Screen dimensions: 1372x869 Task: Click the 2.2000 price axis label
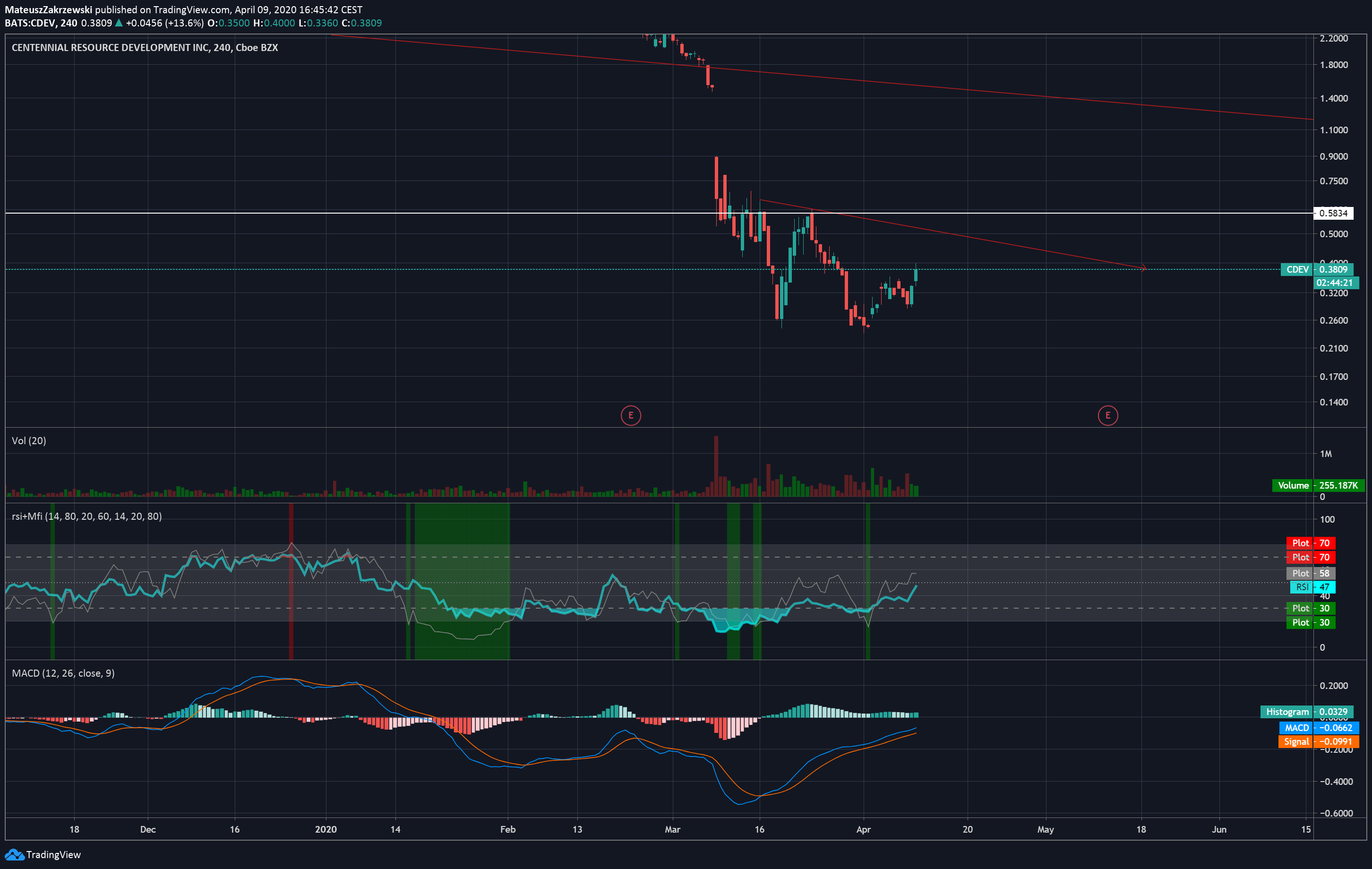[x=1334, y=38]
